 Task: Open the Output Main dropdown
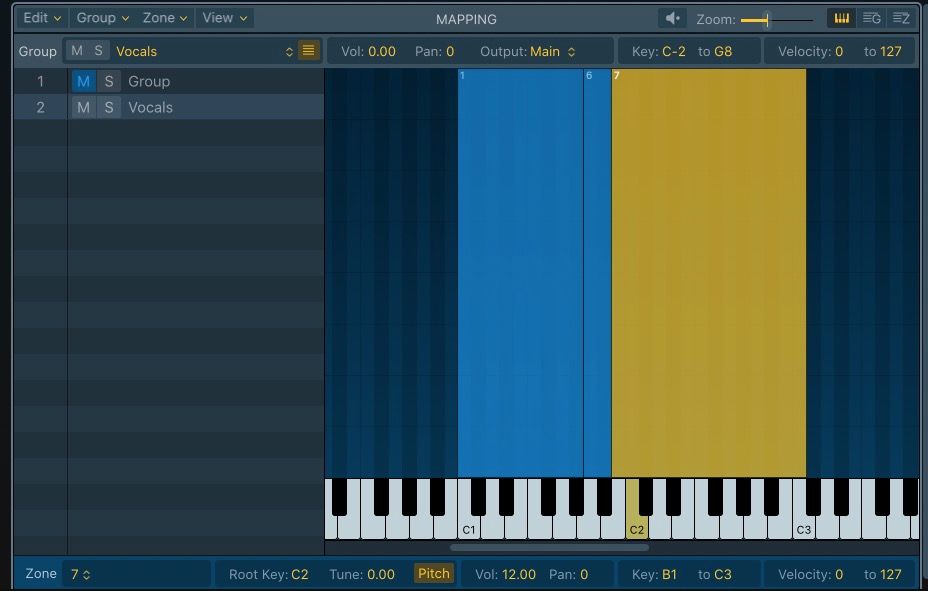552,51
